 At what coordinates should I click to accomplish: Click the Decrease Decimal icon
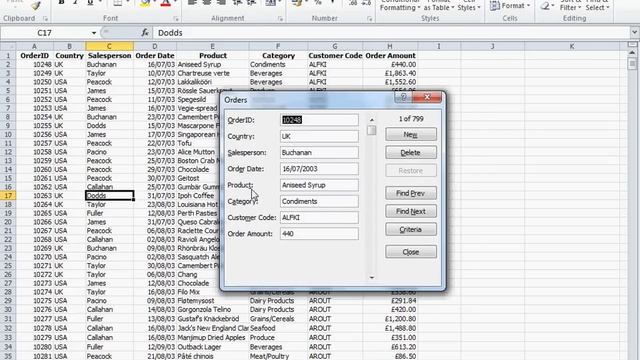366,3
